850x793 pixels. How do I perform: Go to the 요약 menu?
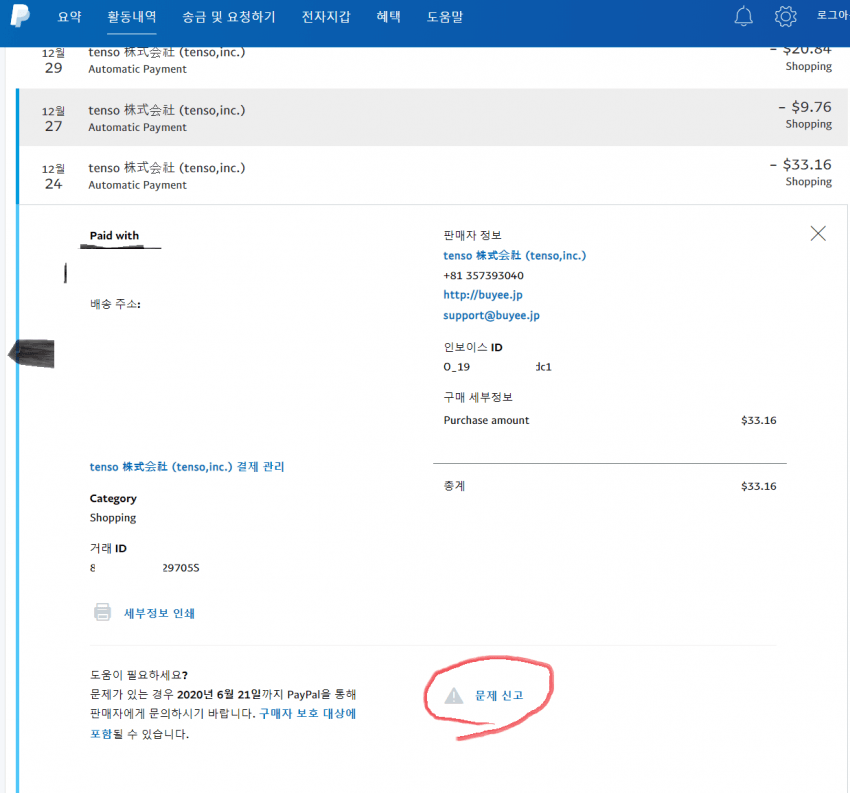[69, 17]
